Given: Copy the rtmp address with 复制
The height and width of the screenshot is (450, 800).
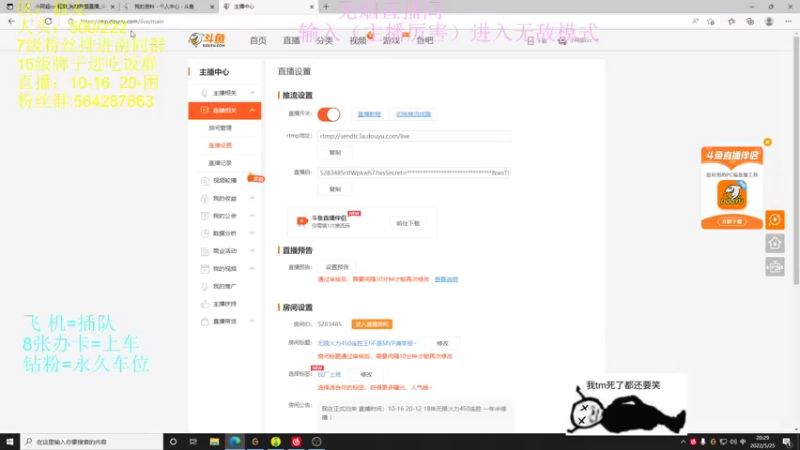Looking at the screenshot, I should point(335,153).
